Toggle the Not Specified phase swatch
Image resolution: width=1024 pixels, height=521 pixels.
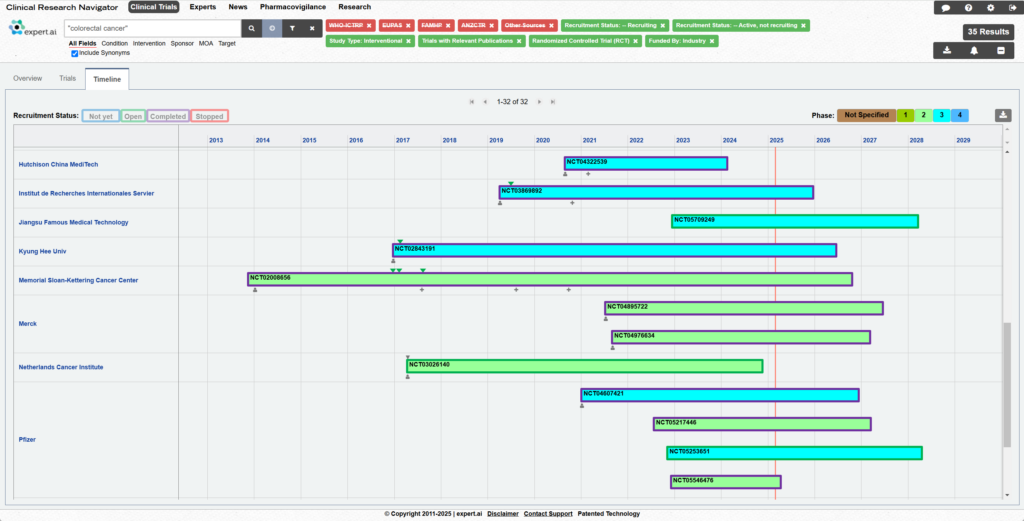(866, 115)
